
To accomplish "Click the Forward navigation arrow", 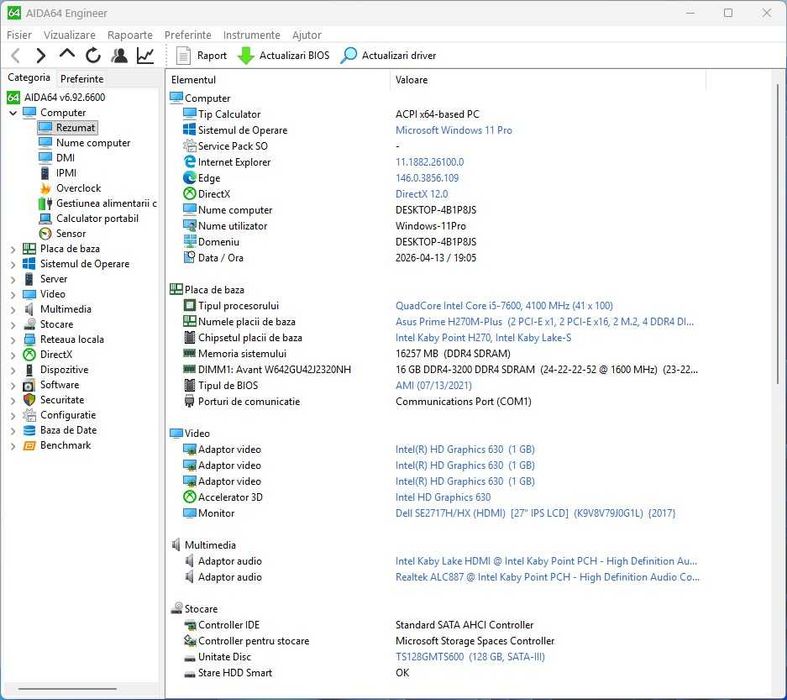I will coord(41,55).
